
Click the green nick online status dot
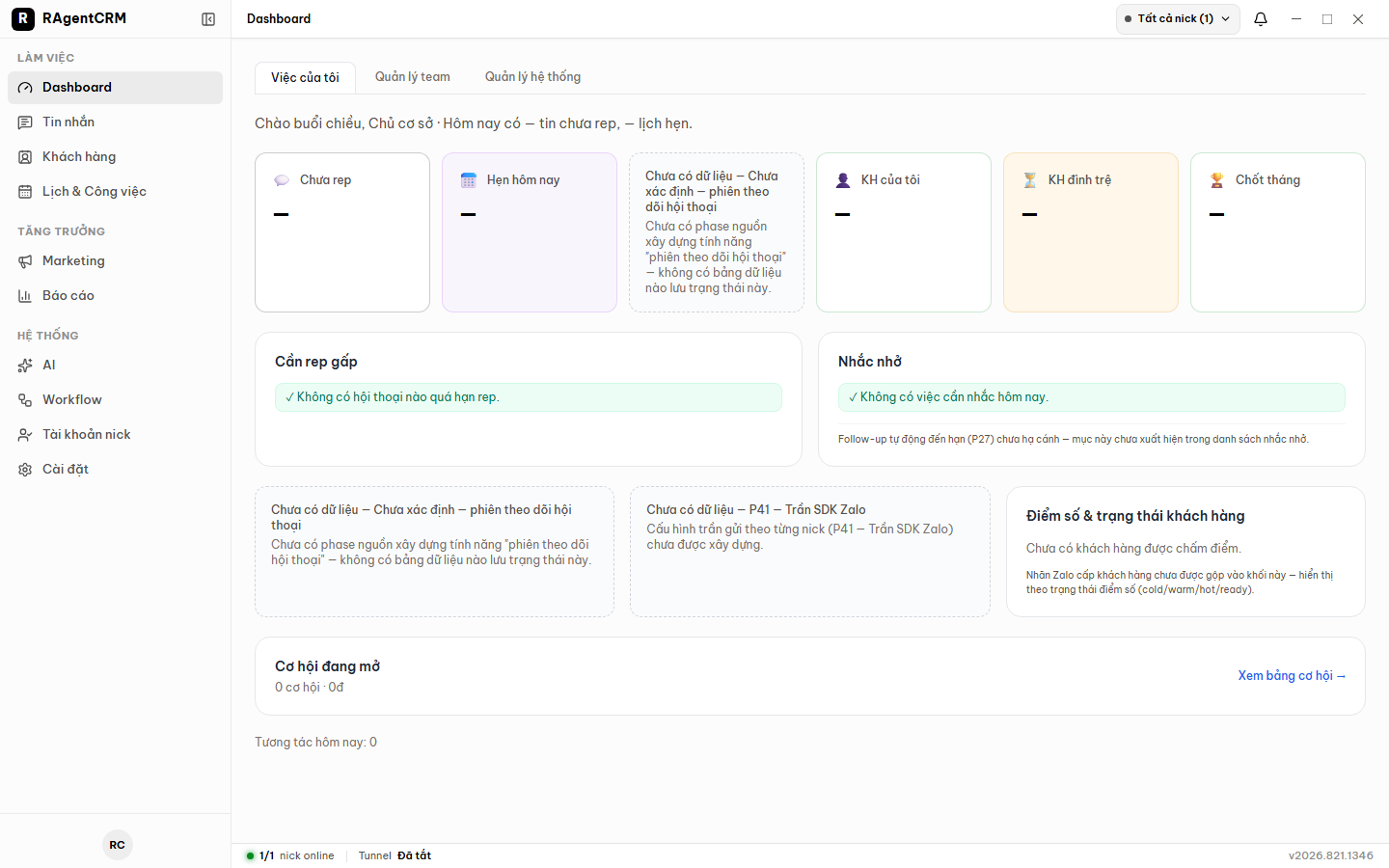tap(251, 855)
